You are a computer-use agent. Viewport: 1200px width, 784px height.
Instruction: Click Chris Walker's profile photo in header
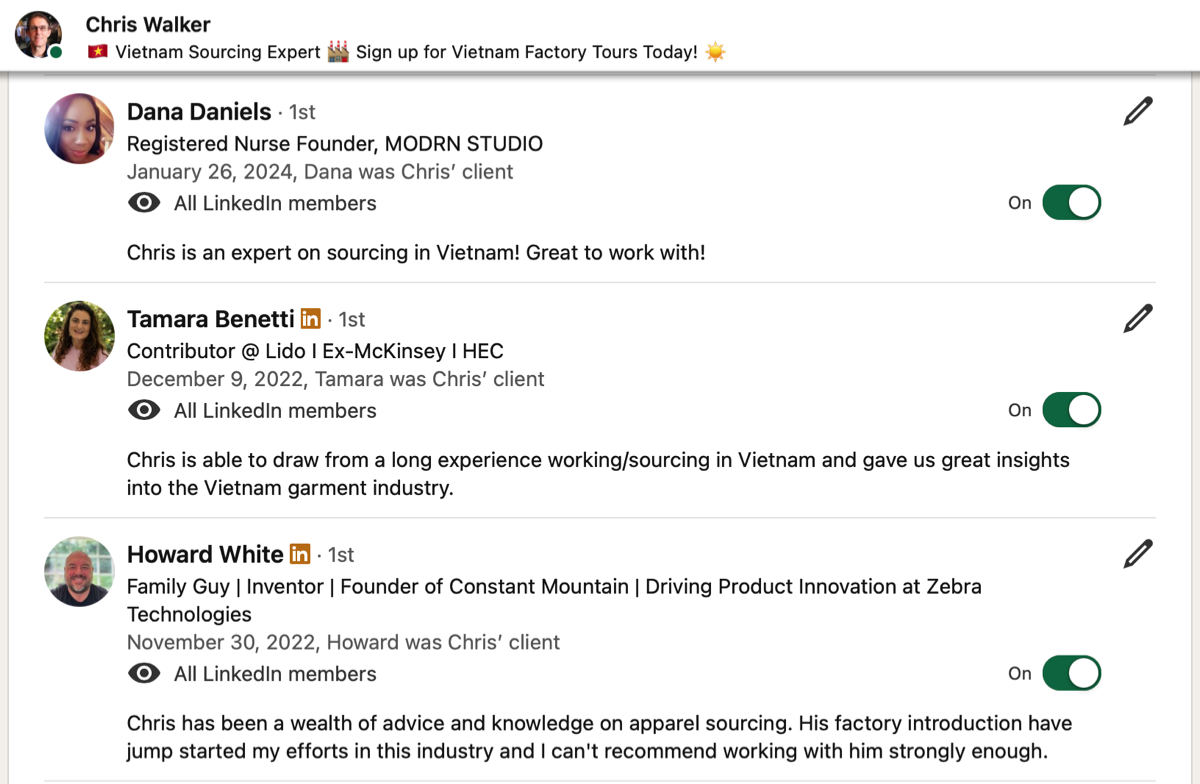[x=38, y=35]
